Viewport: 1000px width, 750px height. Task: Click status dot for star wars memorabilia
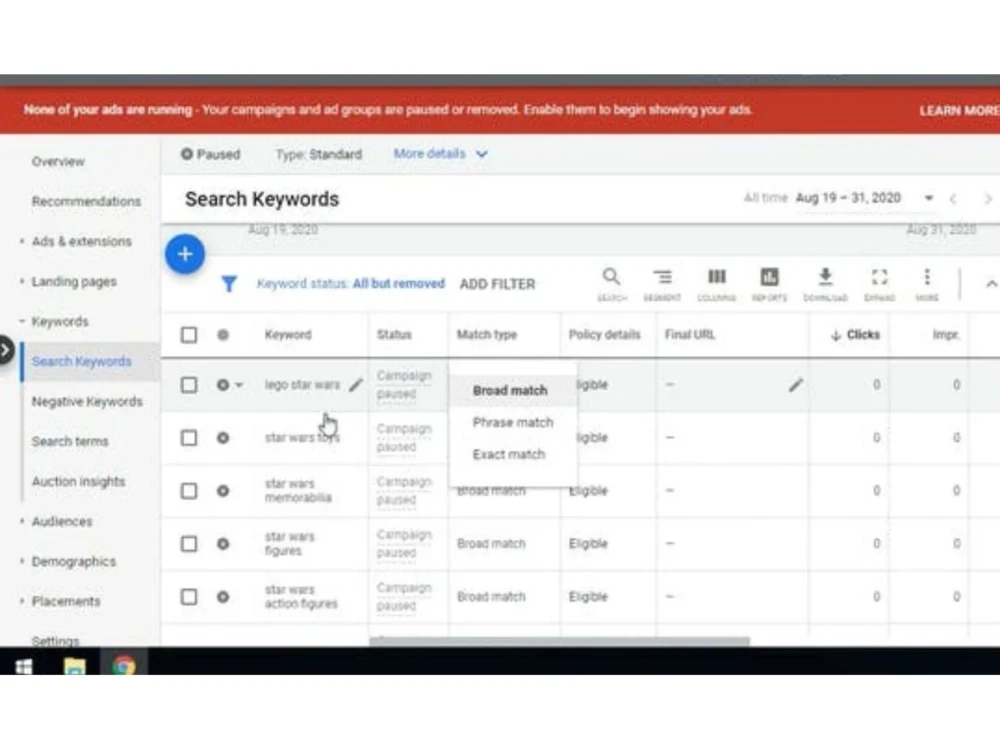click(x=223, y=491)
